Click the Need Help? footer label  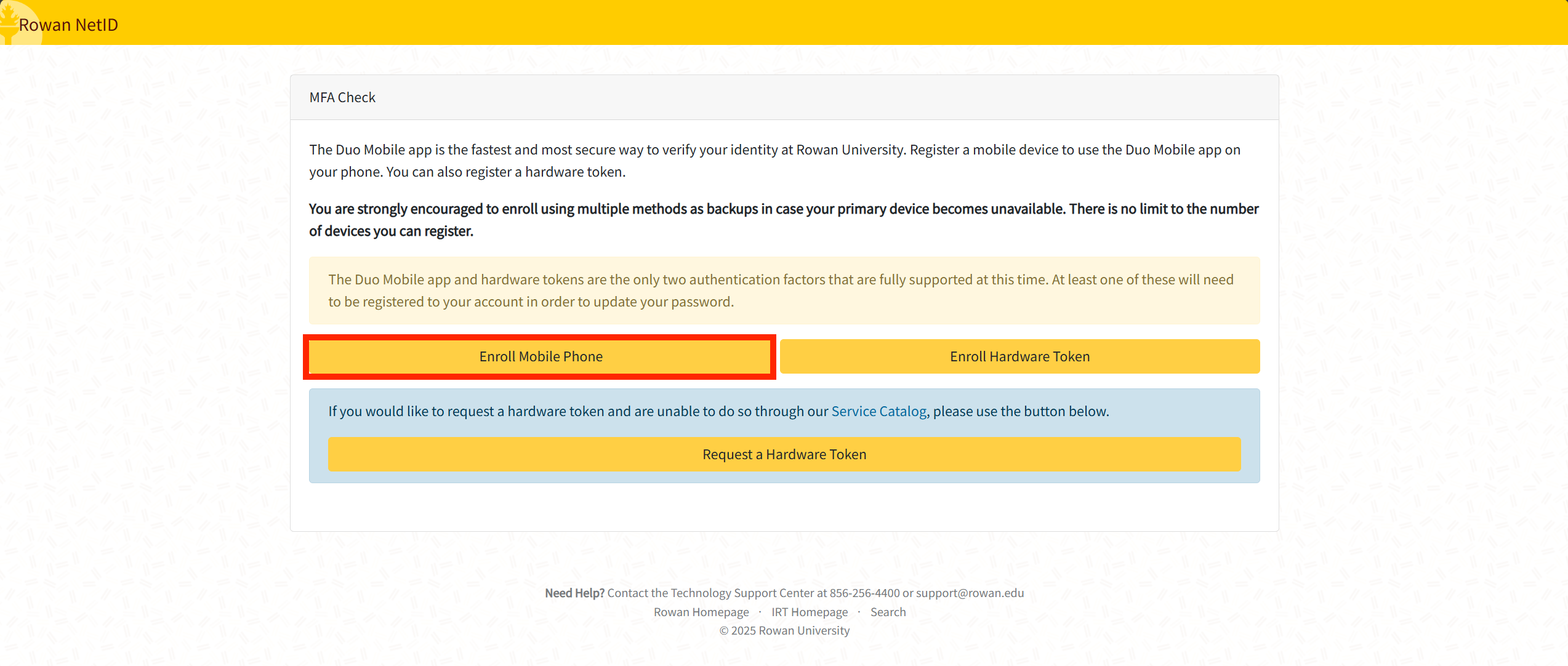click(574, 593)
